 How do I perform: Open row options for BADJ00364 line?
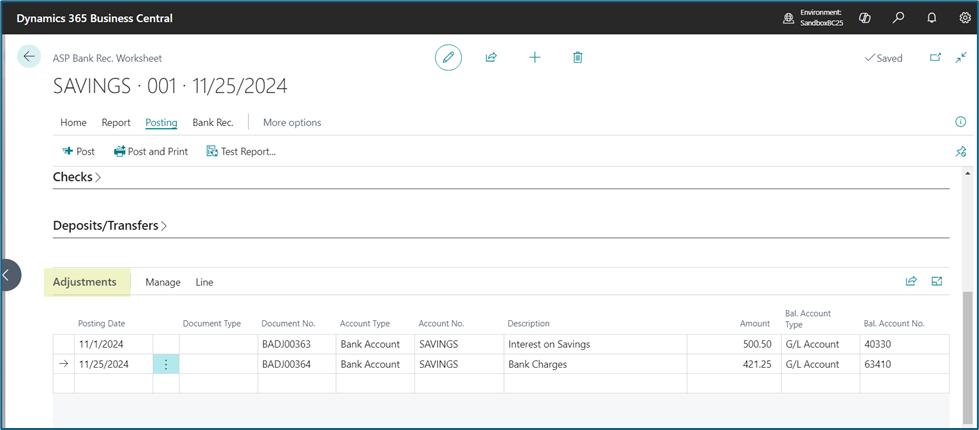click(x=166, y=364)
